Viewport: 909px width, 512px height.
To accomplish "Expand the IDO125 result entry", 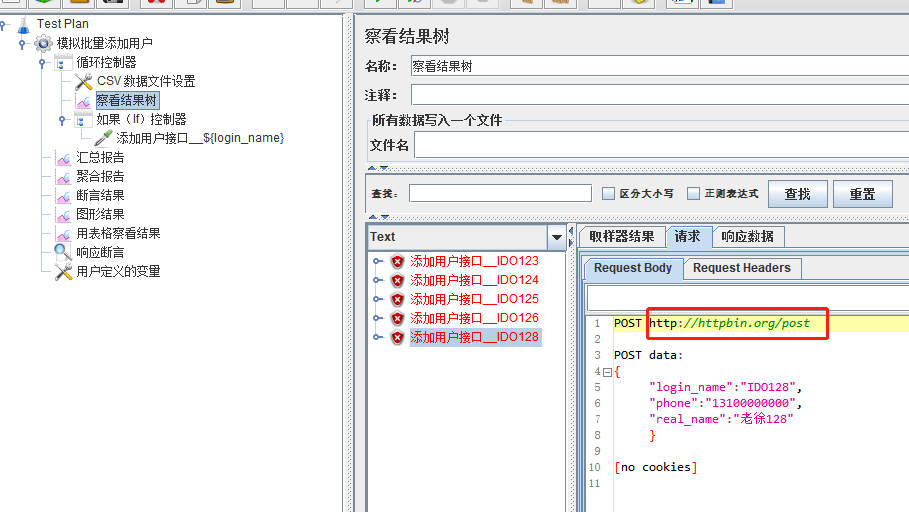I will tap(377, 299).
